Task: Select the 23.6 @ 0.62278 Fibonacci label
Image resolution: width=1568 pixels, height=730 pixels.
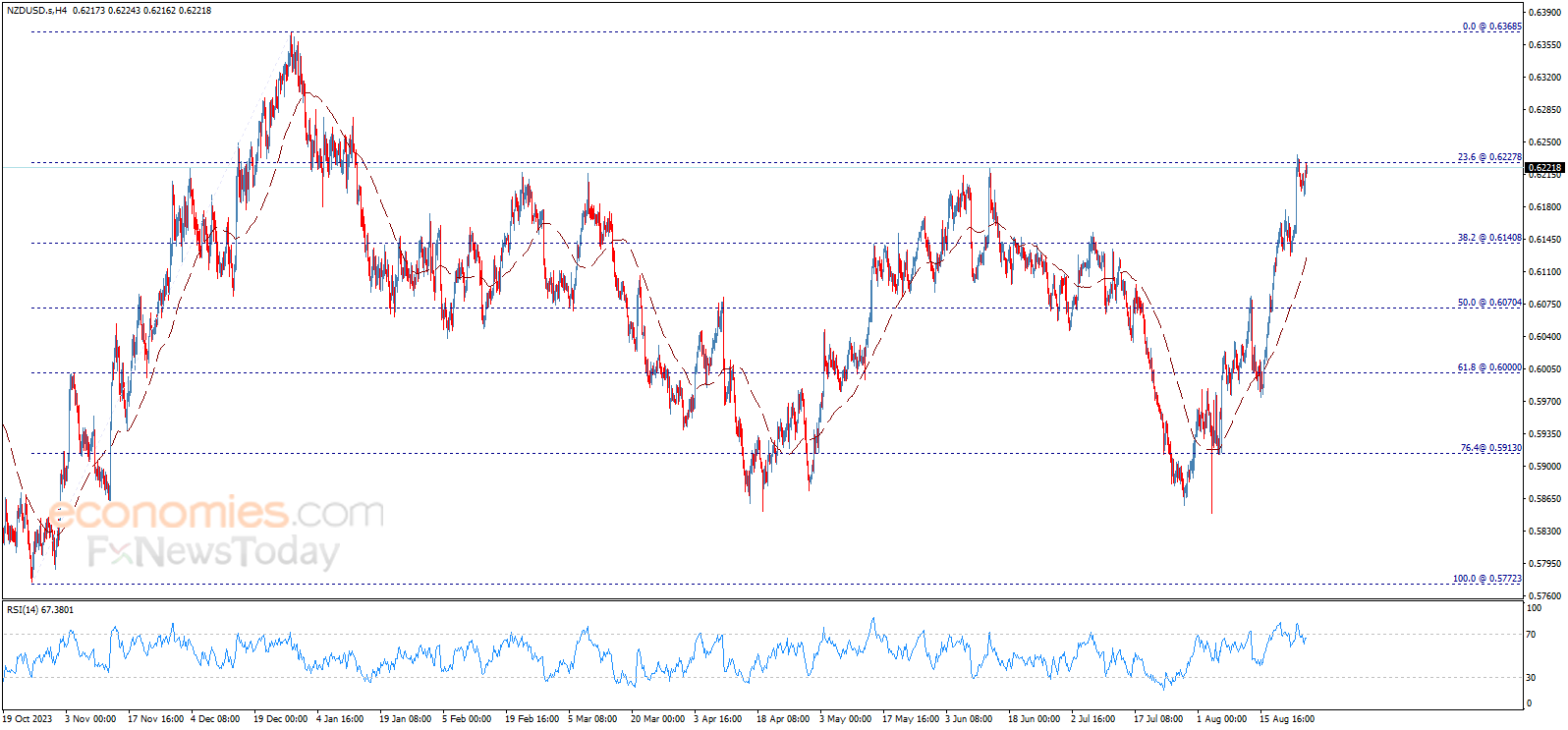Action: (1489, 157)
